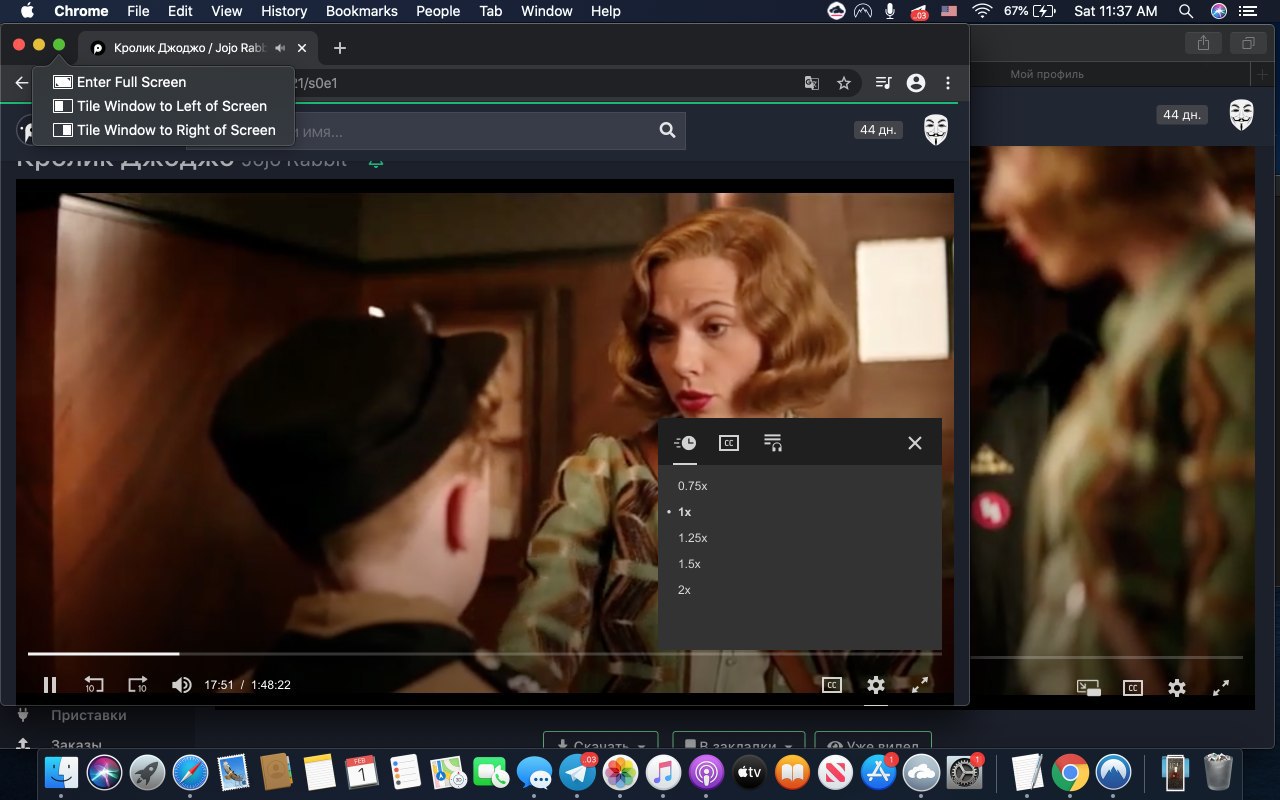Viewport: 1280px width, 800px height.
Task: Toggle CC subtitles in the Safari player
Action: pos(1132,688)
